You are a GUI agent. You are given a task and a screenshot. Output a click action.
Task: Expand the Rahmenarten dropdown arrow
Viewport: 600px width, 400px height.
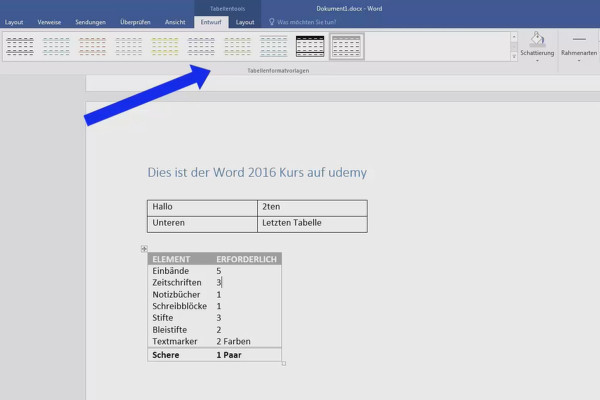579,61
